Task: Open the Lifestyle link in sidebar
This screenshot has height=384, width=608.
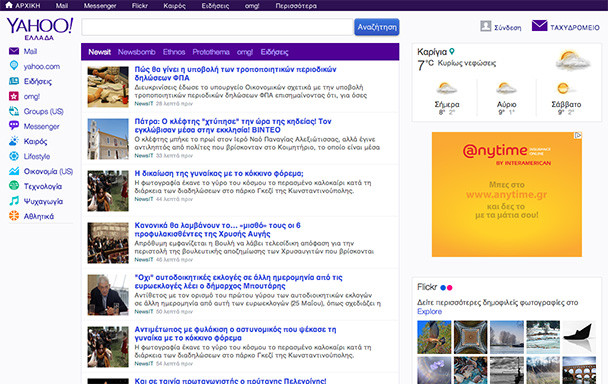Action: click(37, 157)
